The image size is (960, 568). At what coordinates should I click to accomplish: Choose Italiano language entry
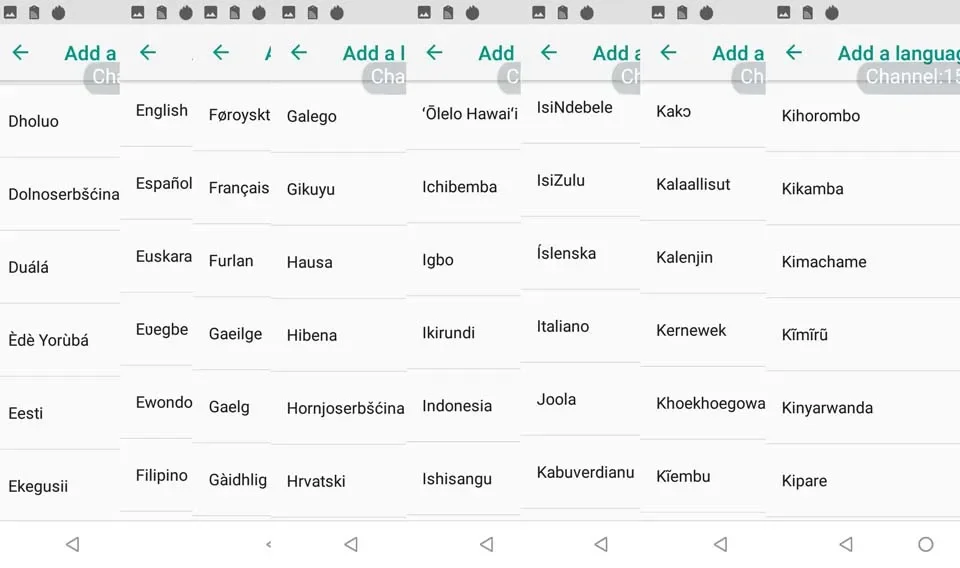(580, 326)
